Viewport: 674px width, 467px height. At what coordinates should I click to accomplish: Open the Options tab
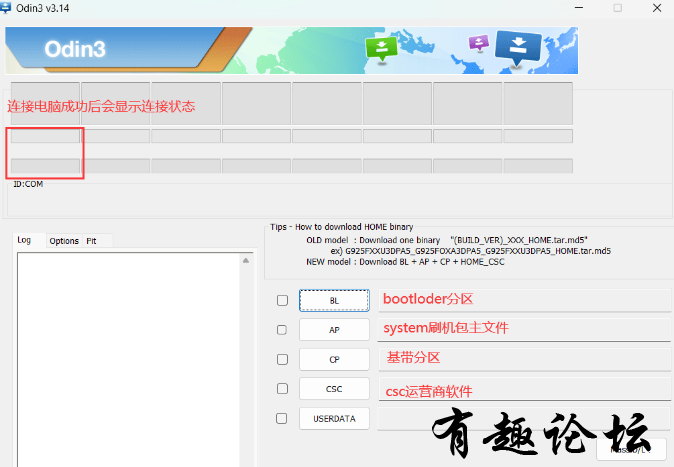pos(64,241)
